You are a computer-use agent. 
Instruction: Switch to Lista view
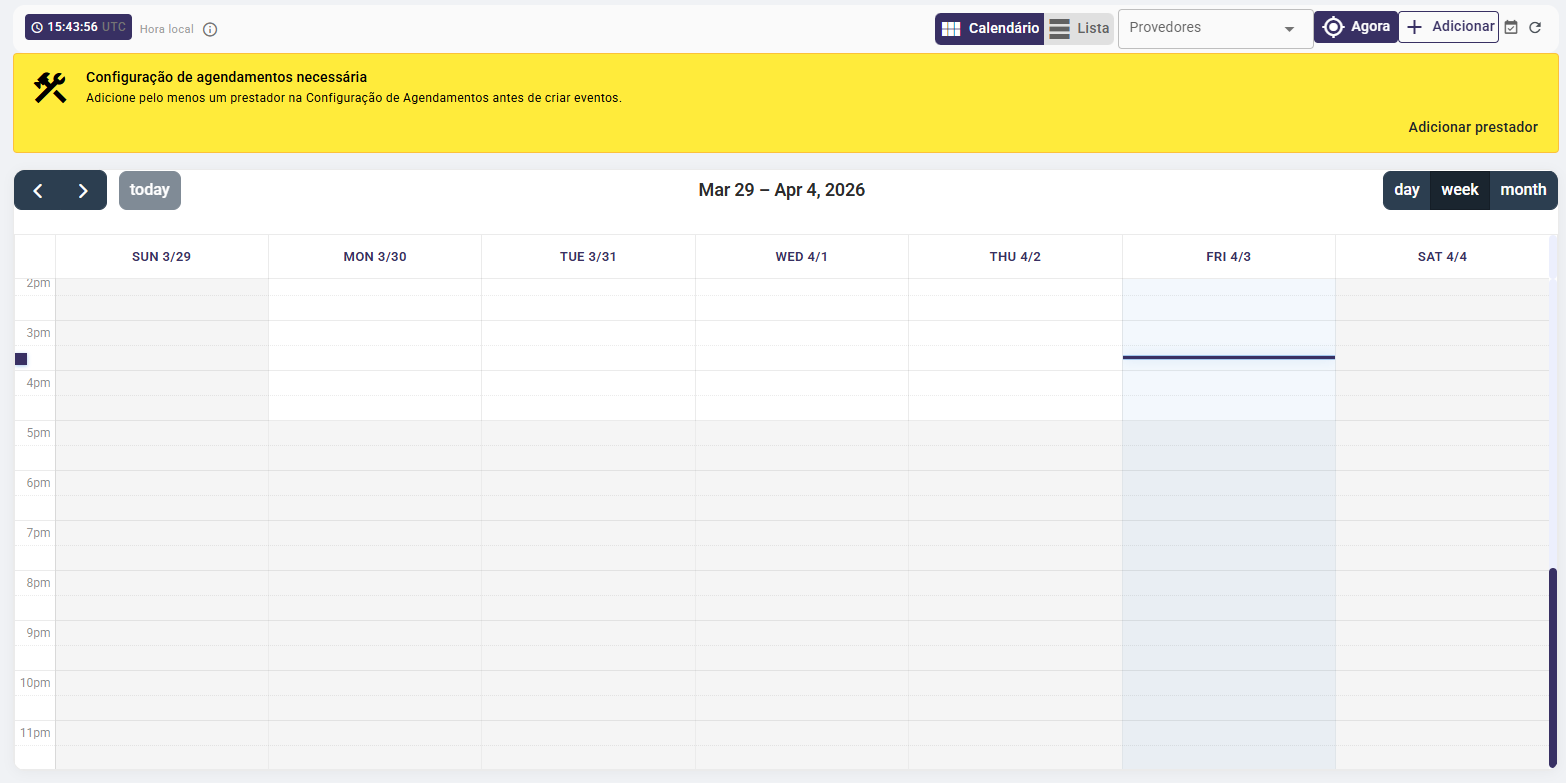point(1079,29)
